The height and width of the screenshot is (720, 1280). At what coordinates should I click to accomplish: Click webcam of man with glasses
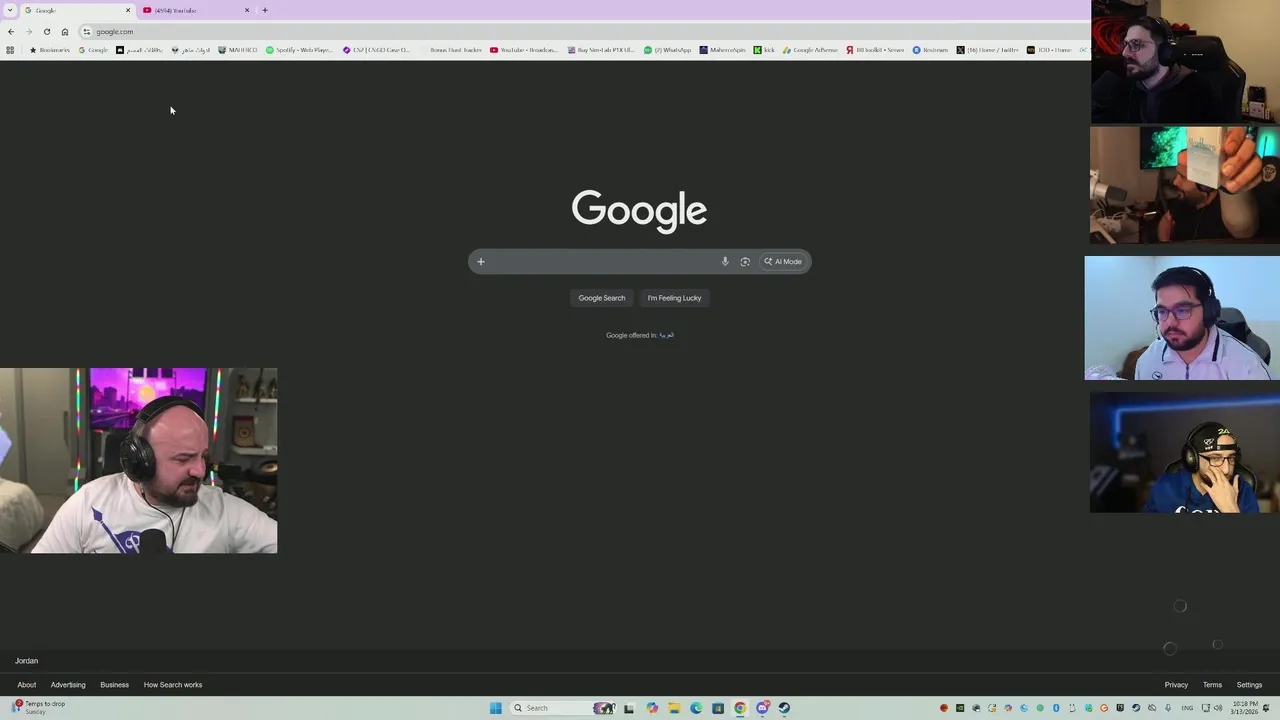[1182, 318]
